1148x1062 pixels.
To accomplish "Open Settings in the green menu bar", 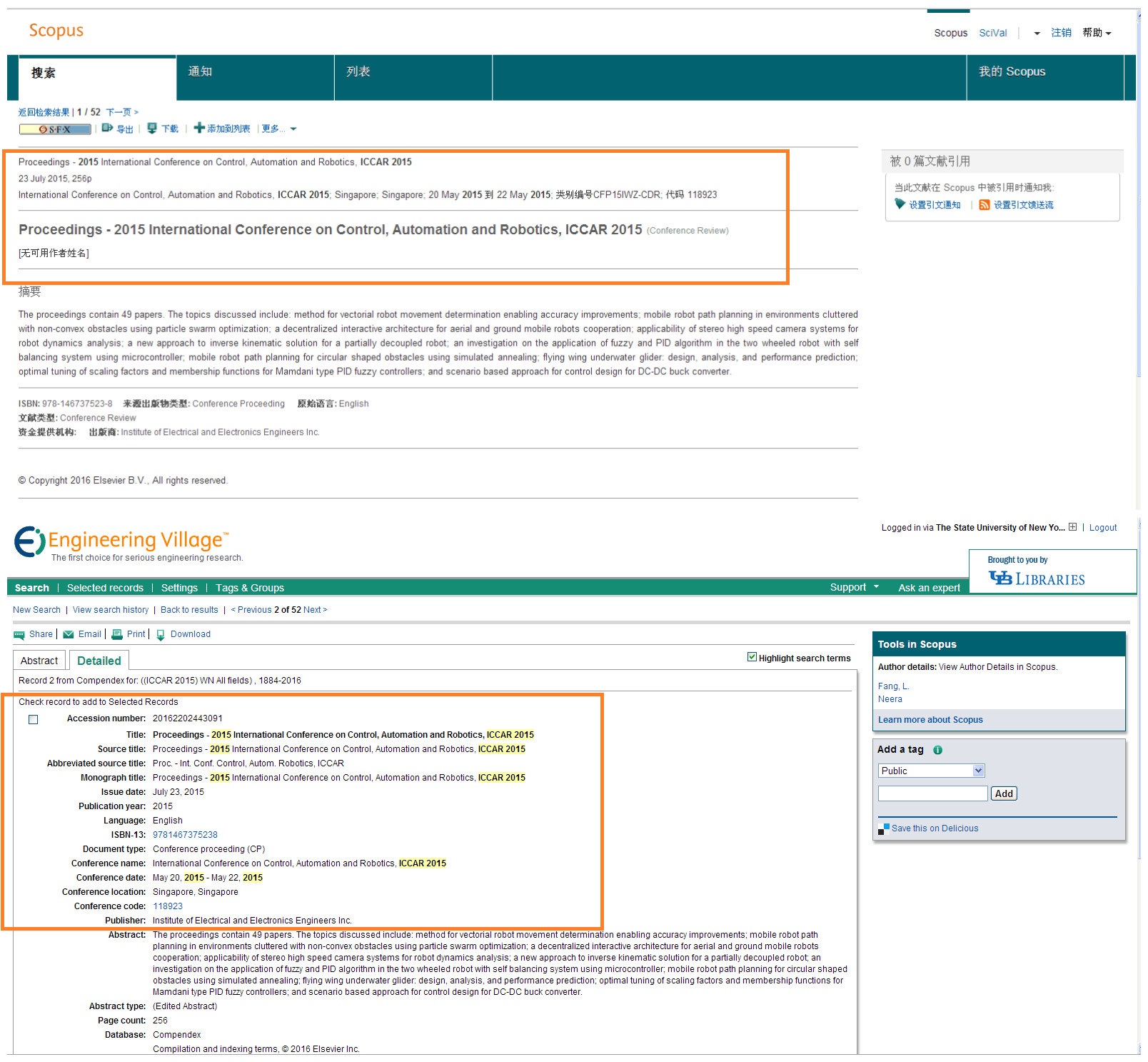I will click(x=179, y=588).
